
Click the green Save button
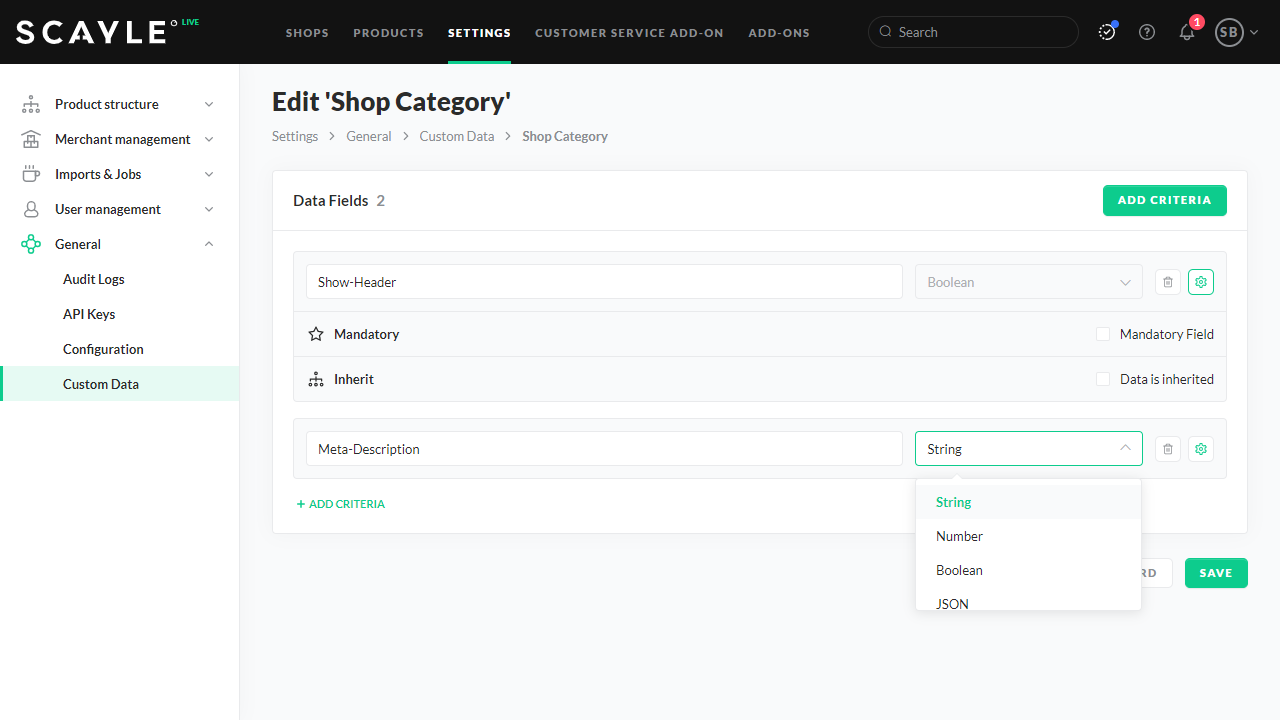point(1216,573)
